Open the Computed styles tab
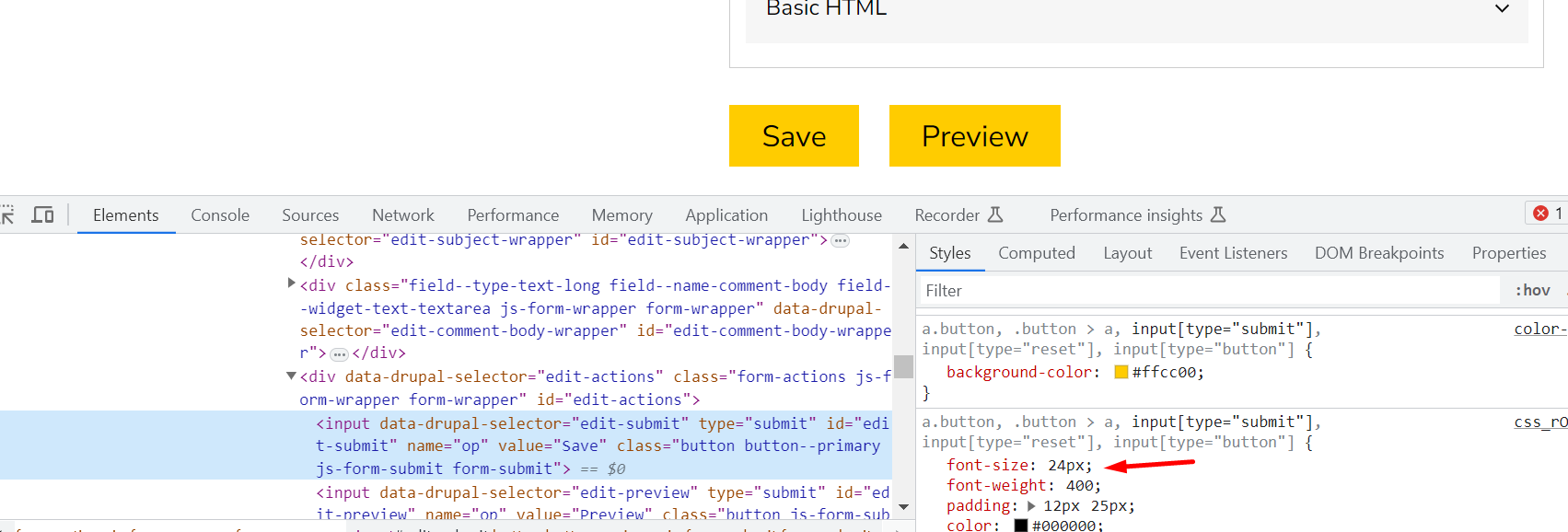Viewport: 1568px width, 532px height. point(1036,253)
